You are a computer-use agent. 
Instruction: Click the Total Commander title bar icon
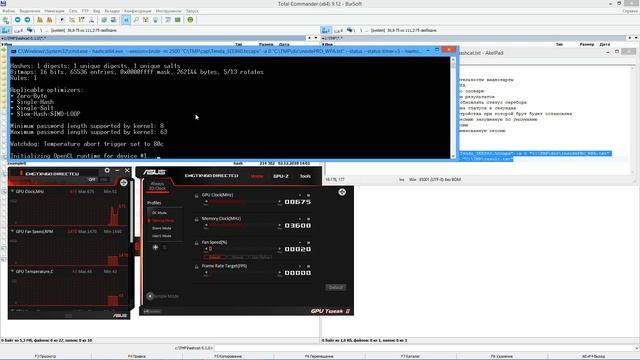tap(3, 3)
